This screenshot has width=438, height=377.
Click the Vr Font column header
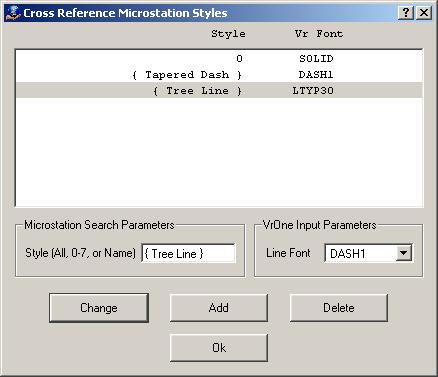(319, 34)
